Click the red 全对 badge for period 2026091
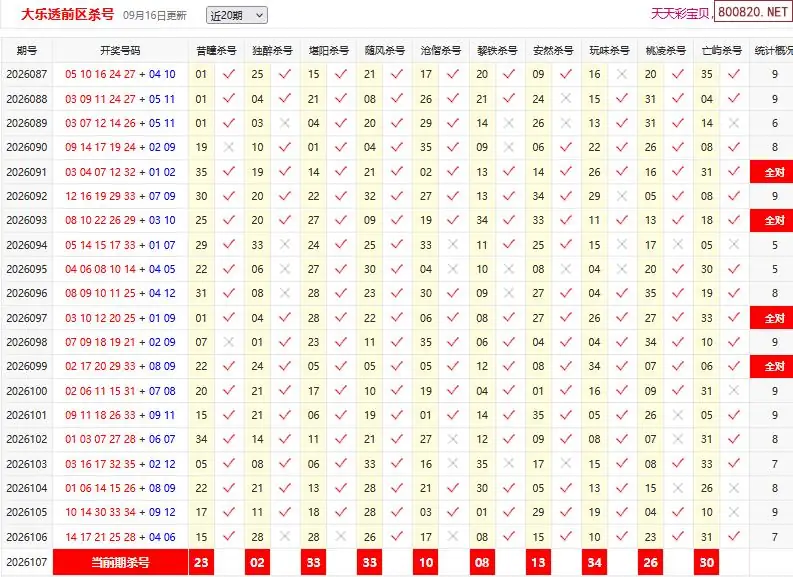Image resolution: width=793 pixels, height=577 pixels. (x=771, y=172)
